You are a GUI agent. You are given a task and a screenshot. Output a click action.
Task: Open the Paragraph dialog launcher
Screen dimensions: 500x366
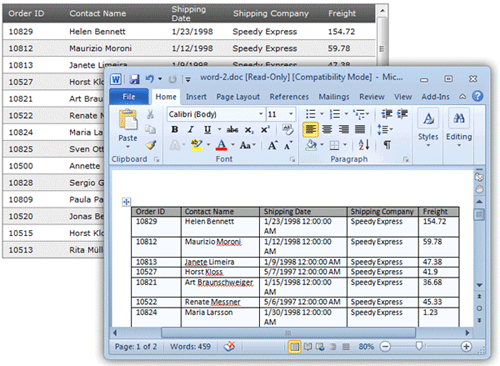click(406, 160)
